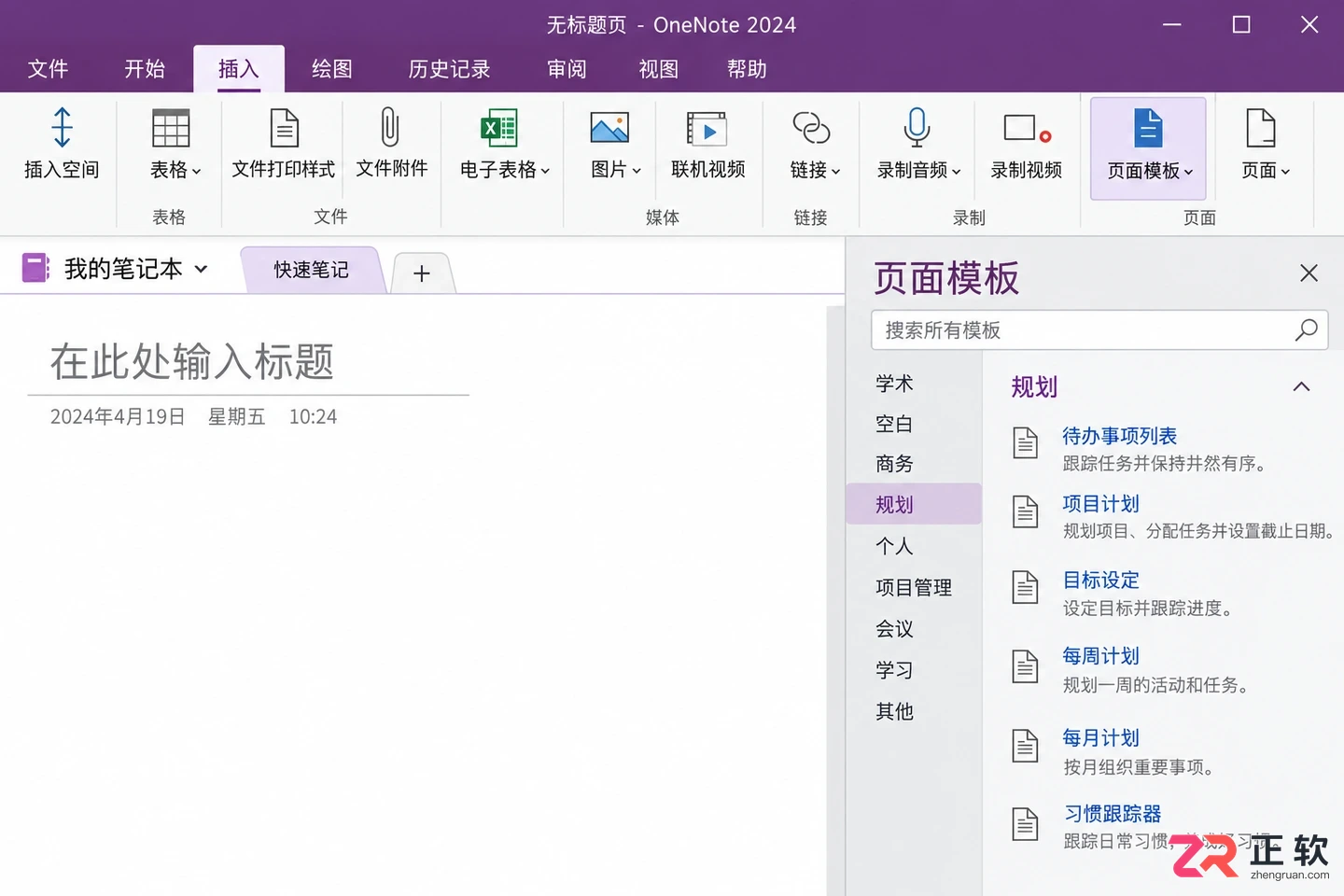1344x896 pixels.
Task: Click document icon beside 目标设定
Action: coord(1026,587)
